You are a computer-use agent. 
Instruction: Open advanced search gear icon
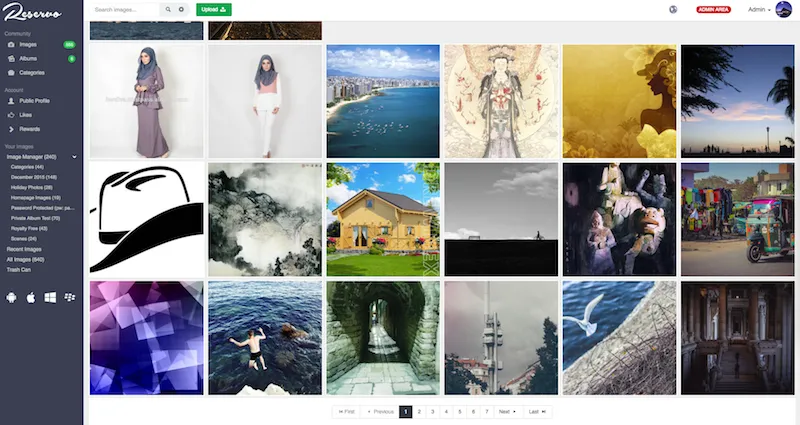[x=181, y=9]
